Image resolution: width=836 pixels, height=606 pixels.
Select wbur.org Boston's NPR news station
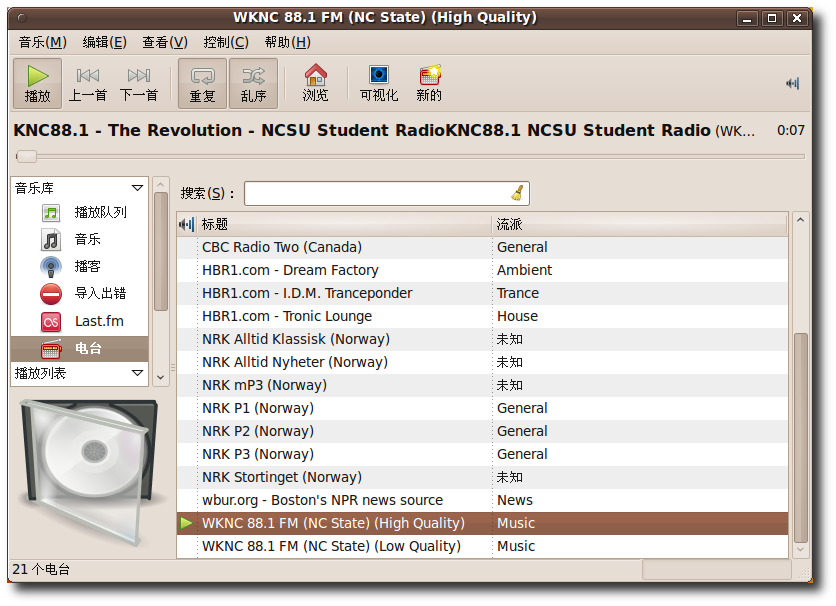coord(322,500)
